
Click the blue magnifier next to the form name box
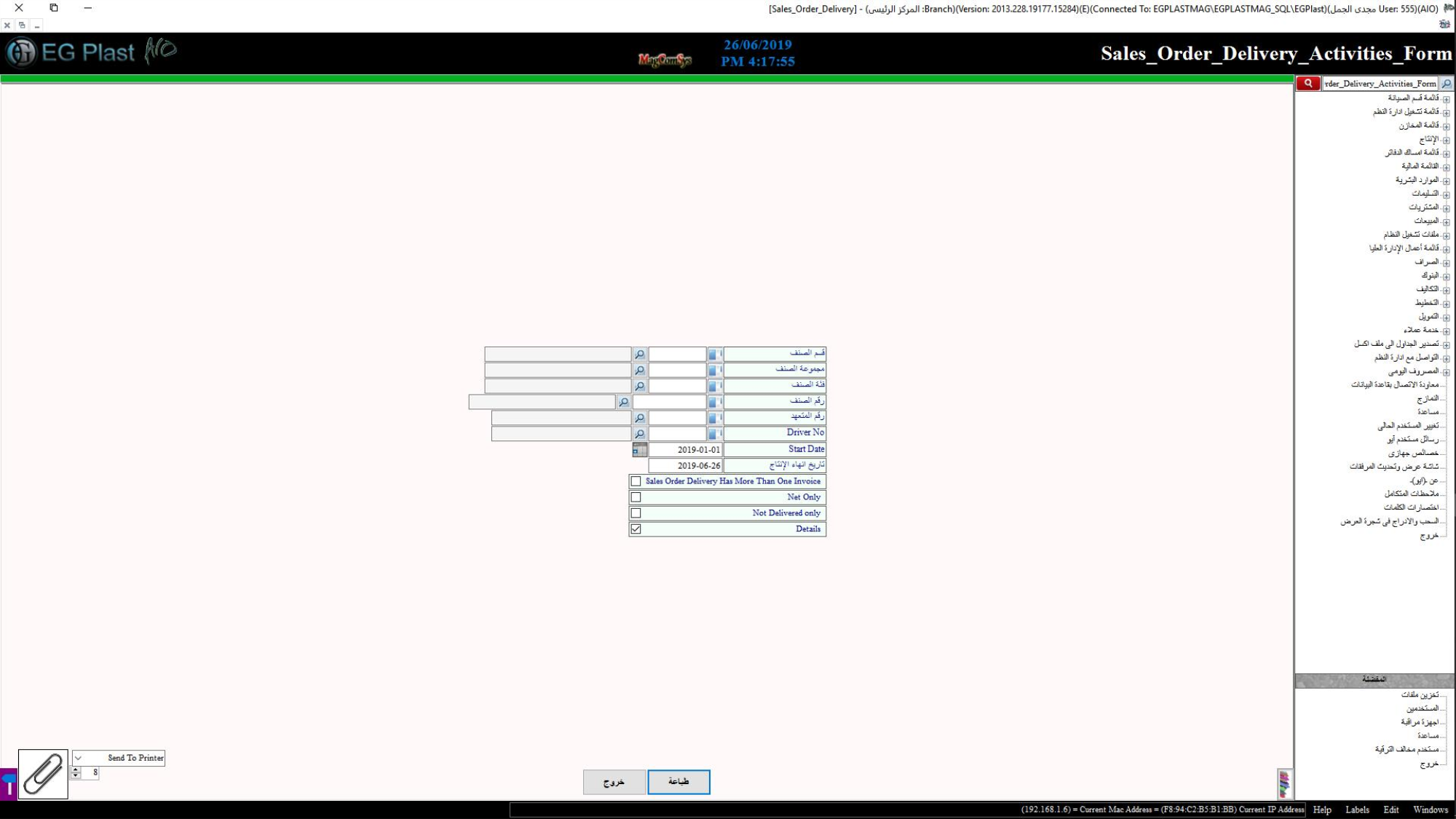[1447, 84]
